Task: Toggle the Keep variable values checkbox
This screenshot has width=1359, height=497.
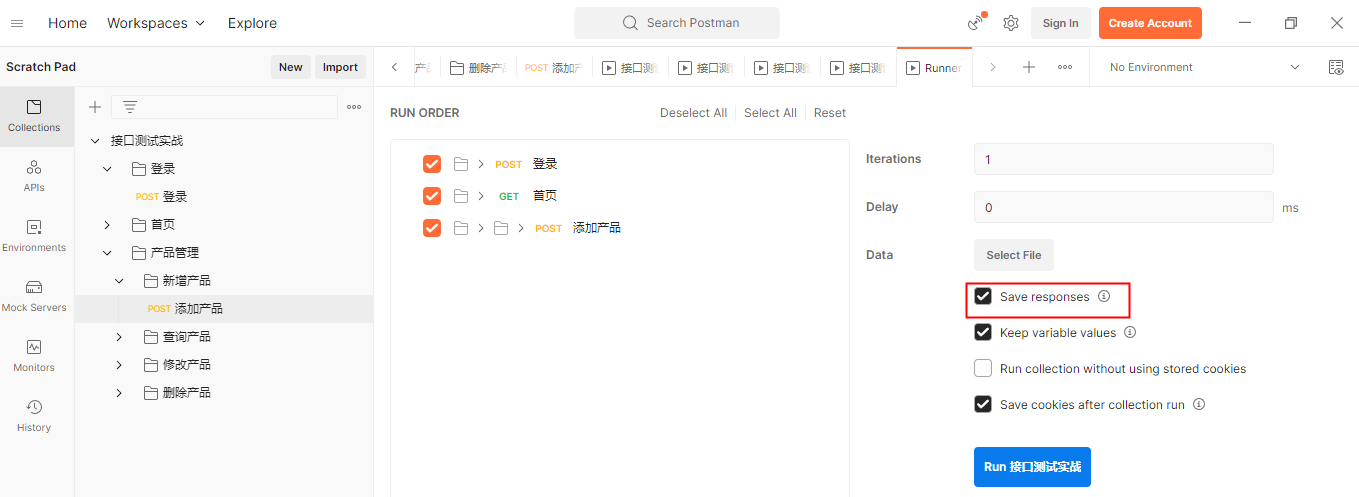Action: pyautogui.click(x=983, y=333)
